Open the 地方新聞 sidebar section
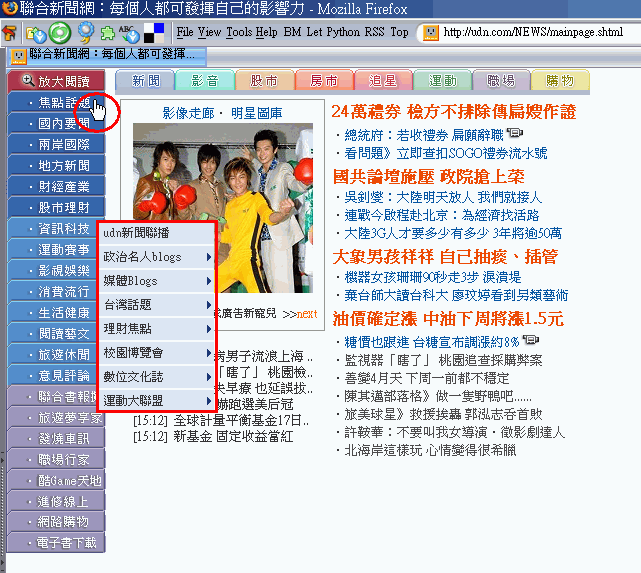The height and width of the screenshot is (573, 641). click(56, 166)
